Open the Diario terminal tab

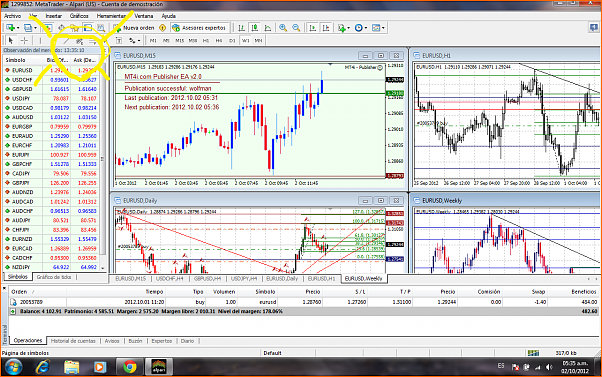[x=187, y=341]
